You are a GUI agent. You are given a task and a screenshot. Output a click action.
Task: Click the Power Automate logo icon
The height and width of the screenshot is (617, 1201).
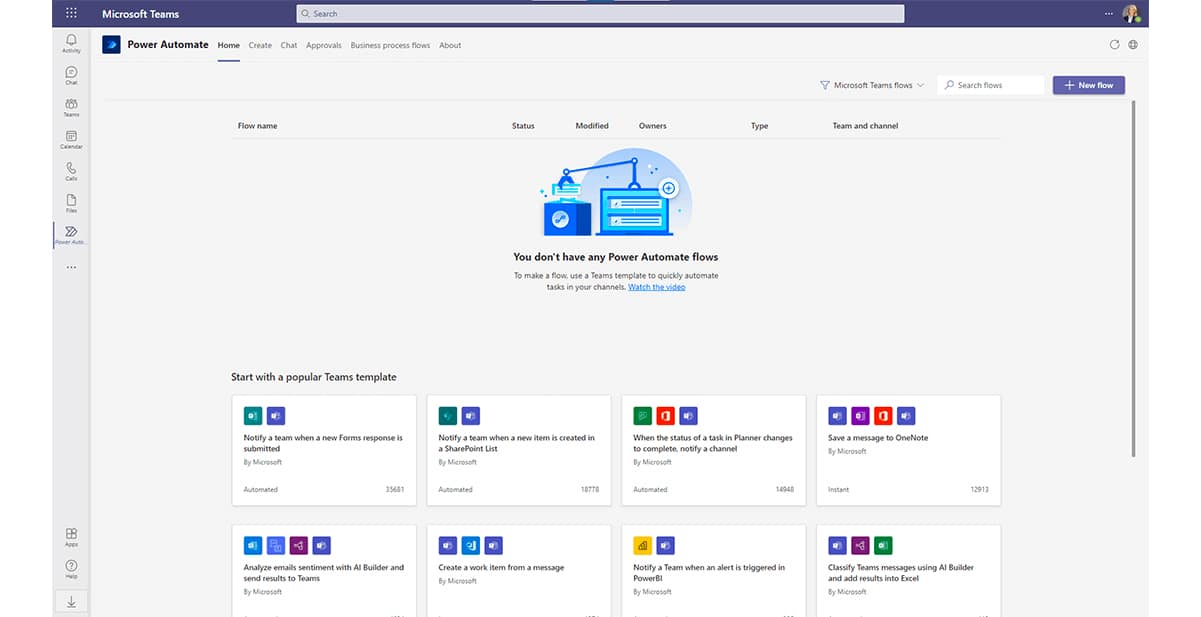[111, 45]
